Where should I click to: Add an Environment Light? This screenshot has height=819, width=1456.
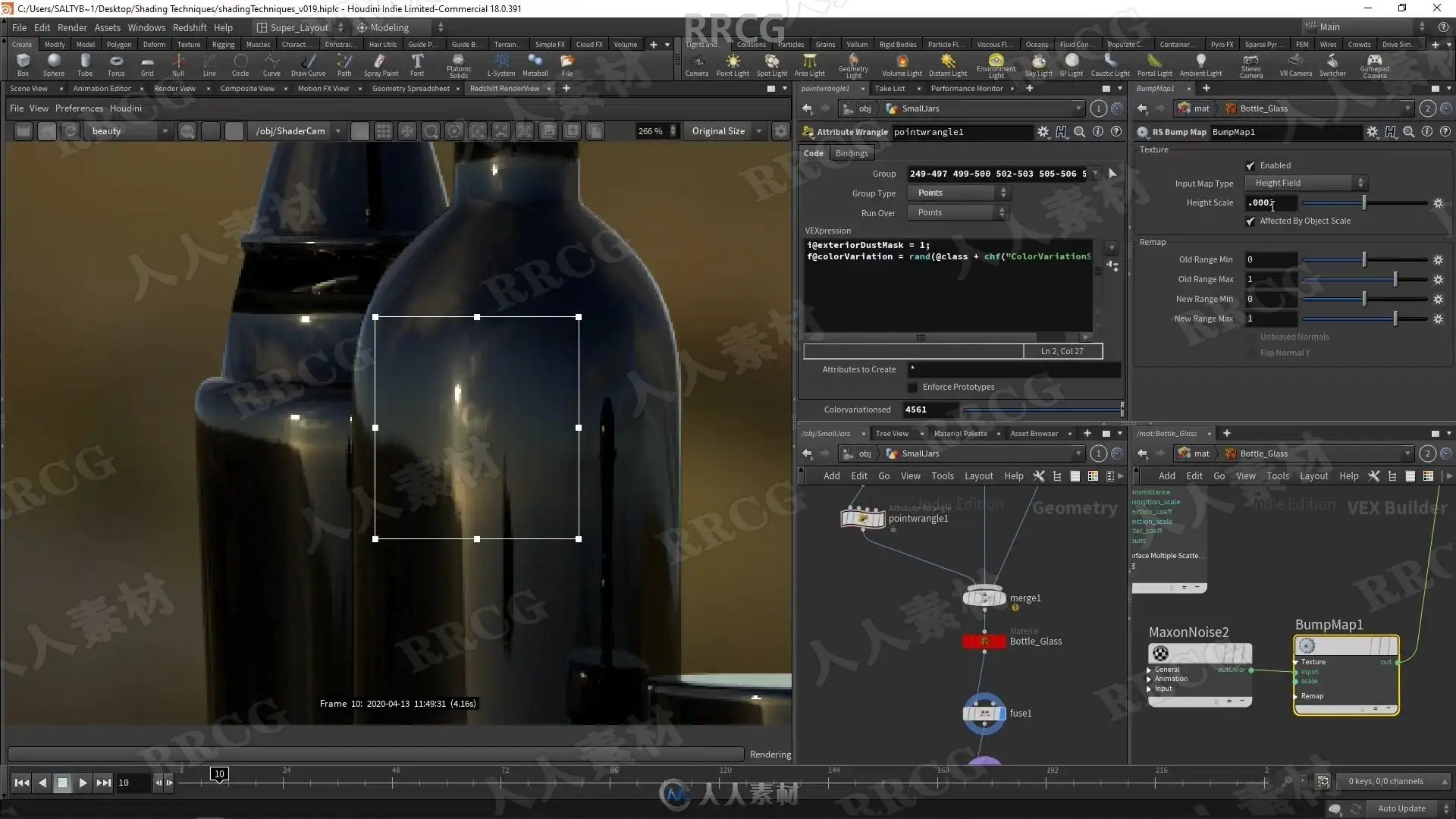click(x=996, y=64)
